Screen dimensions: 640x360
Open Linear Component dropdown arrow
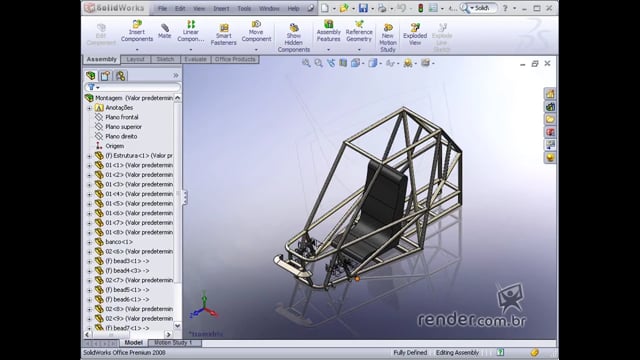tap(191, 50)
